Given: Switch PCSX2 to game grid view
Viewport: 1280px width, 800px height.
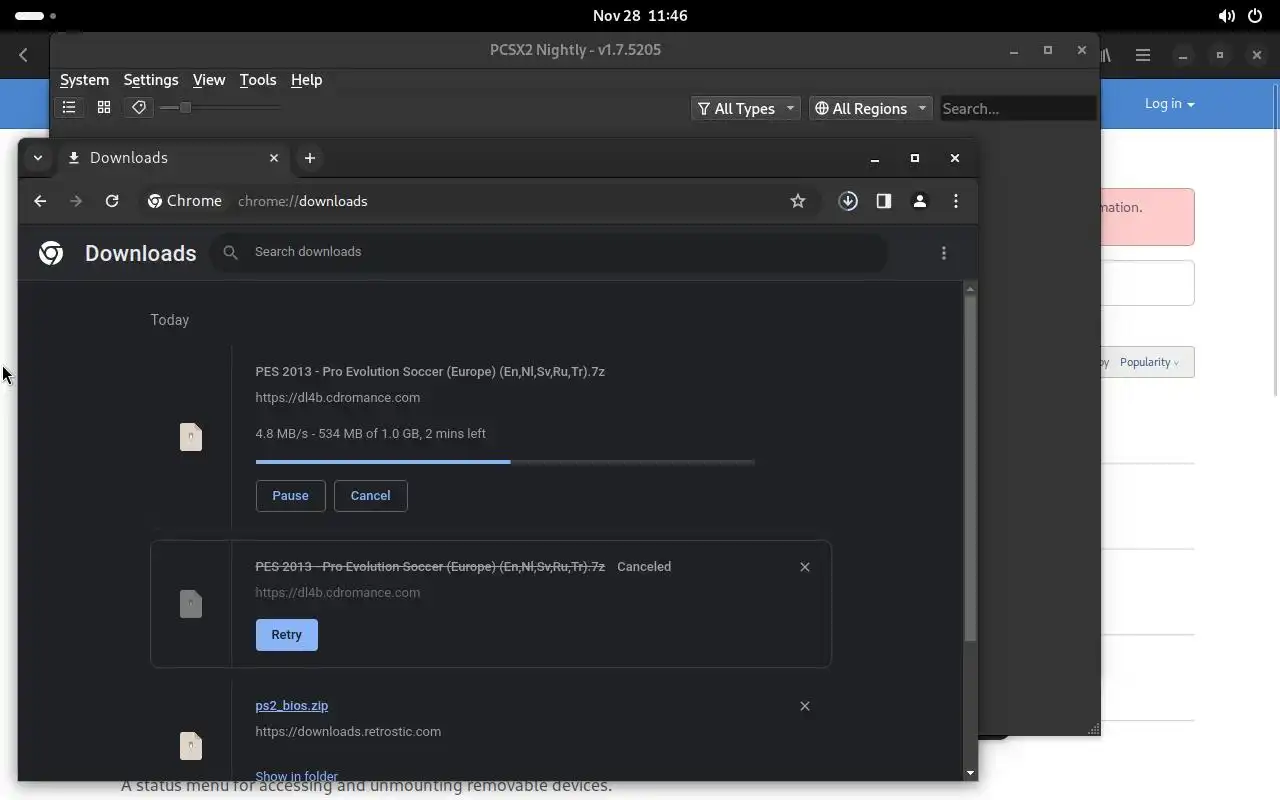Looking at the screenshot, I should (104, 107).
